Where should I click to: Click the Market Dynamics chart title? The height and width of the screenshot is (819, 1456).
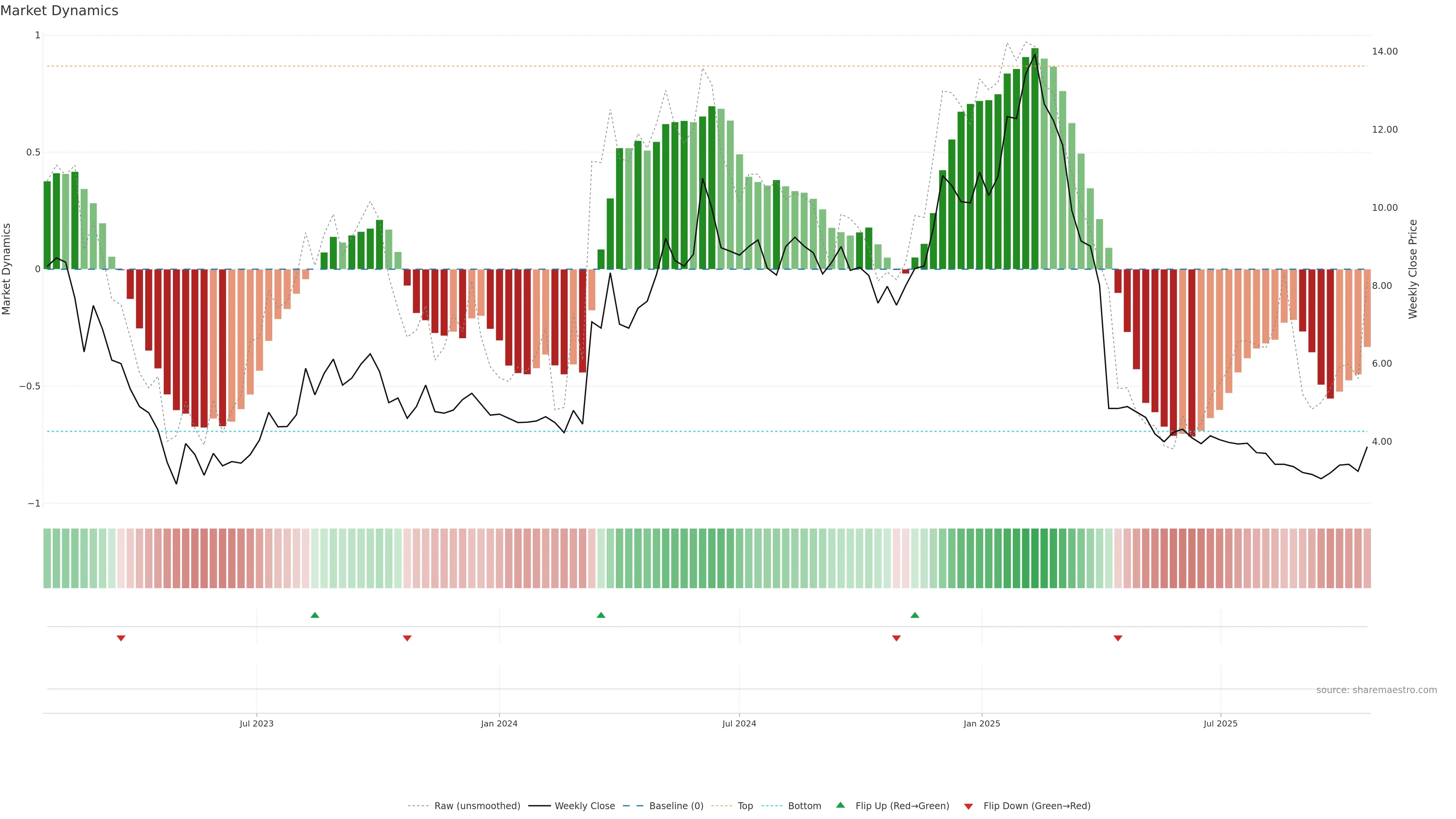coord(60,11)
